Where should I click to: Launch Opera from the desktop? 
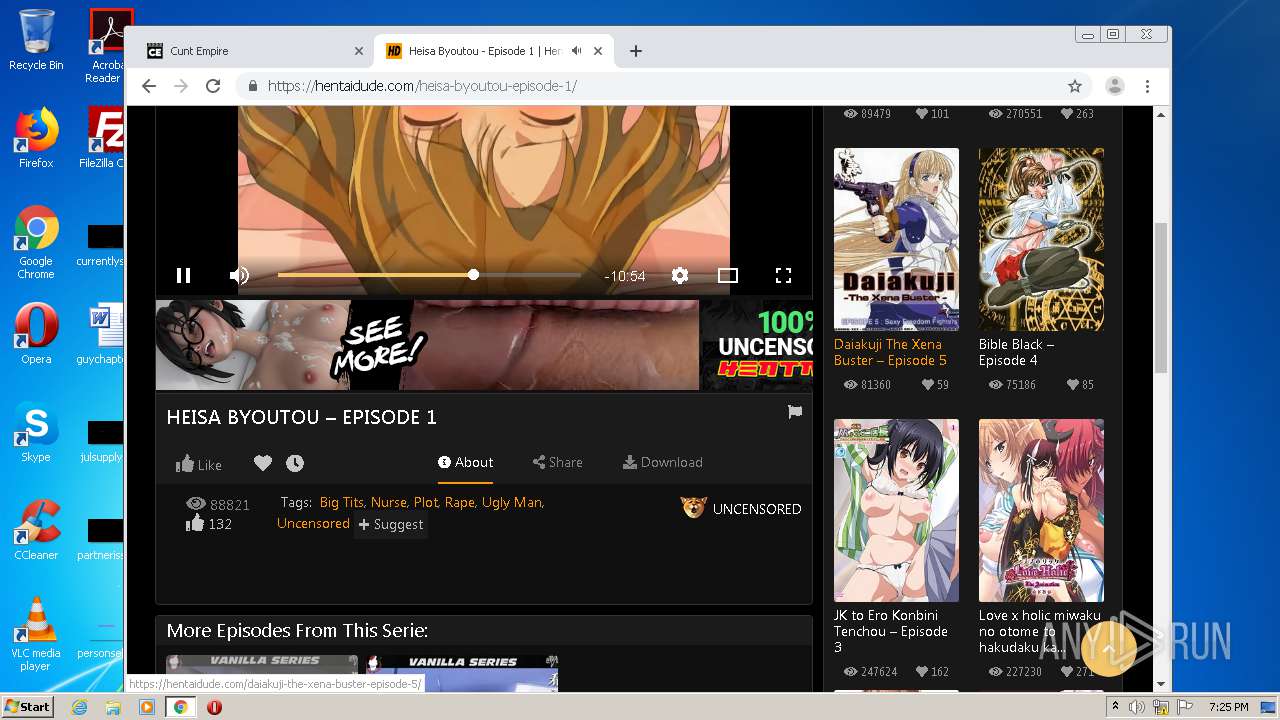coord(36,334)
